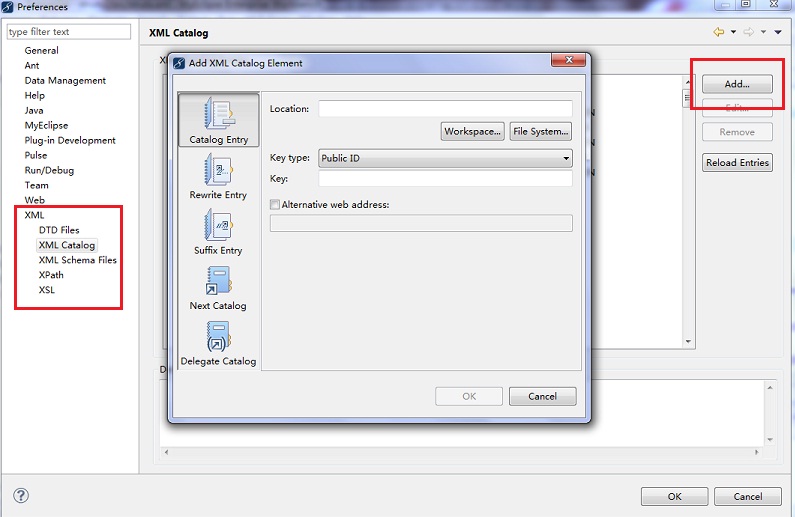The height and width of the screenshot is (517, 795).
Task: Select XML Catalog under XML
Action: pos(67,245)
